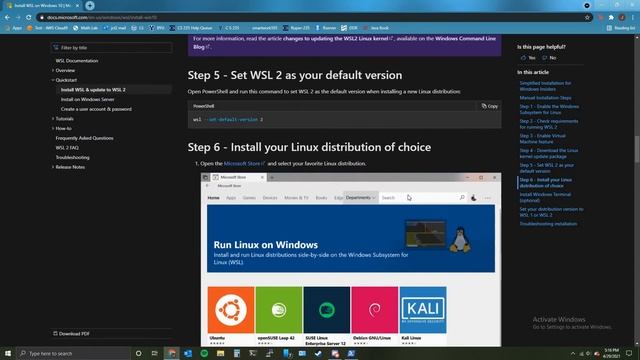Image resolution: width=640 pixels, height=360 pixels.
Task: Jump to Step 1 Enable Windows Subsystem
Action: click(x=549, y=109)
